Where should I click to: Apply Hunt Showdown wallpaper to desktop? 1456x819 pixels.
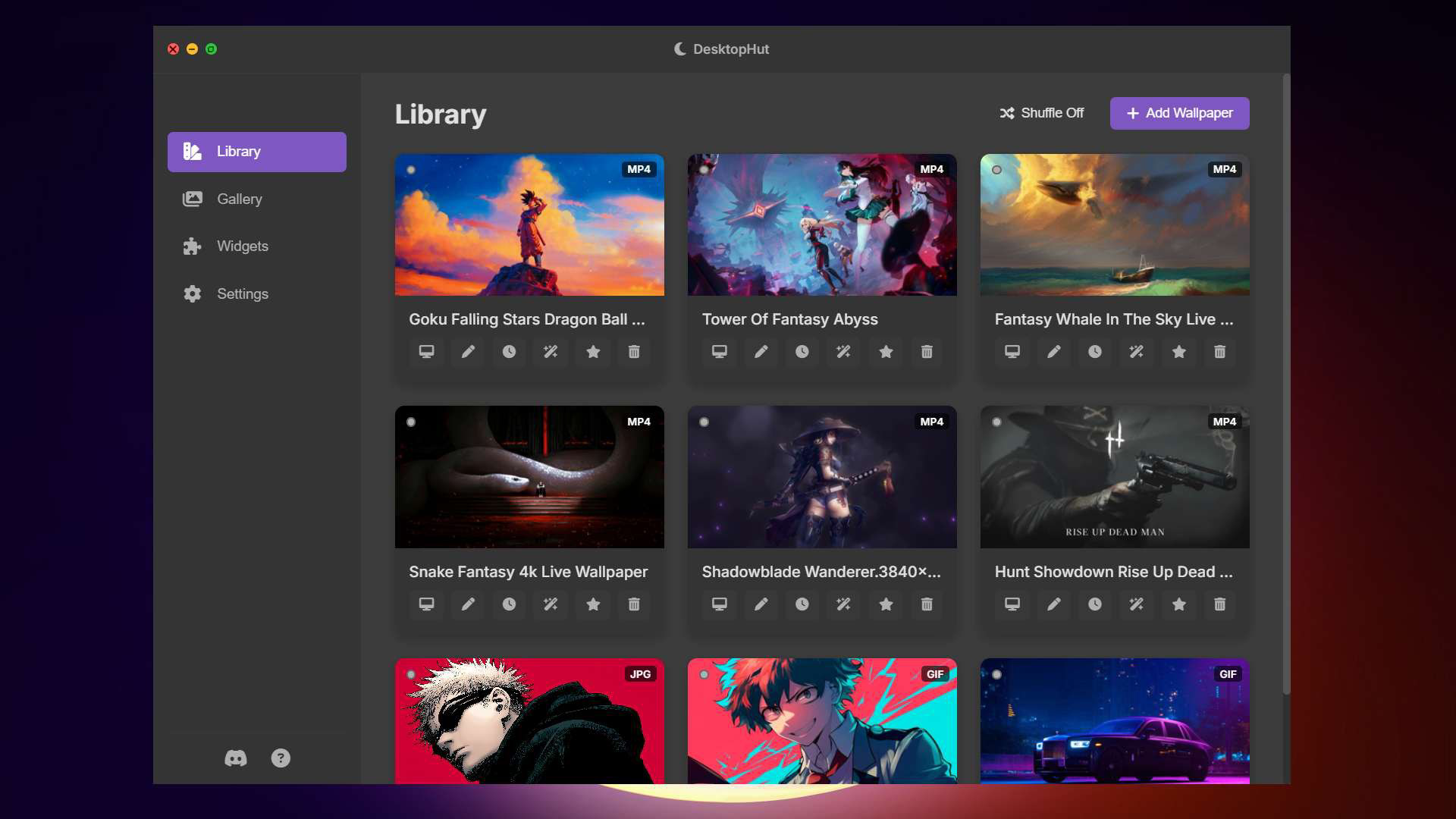1012,604
